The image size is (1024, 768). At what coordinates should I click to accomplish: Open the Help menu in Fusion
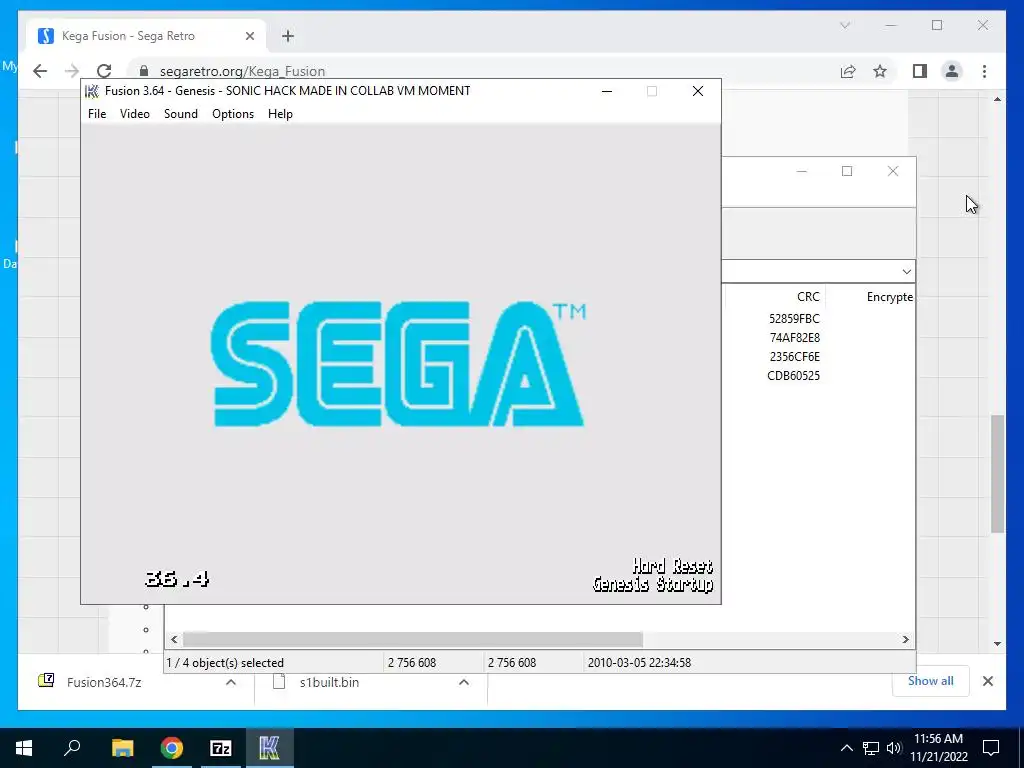point(280,114)
